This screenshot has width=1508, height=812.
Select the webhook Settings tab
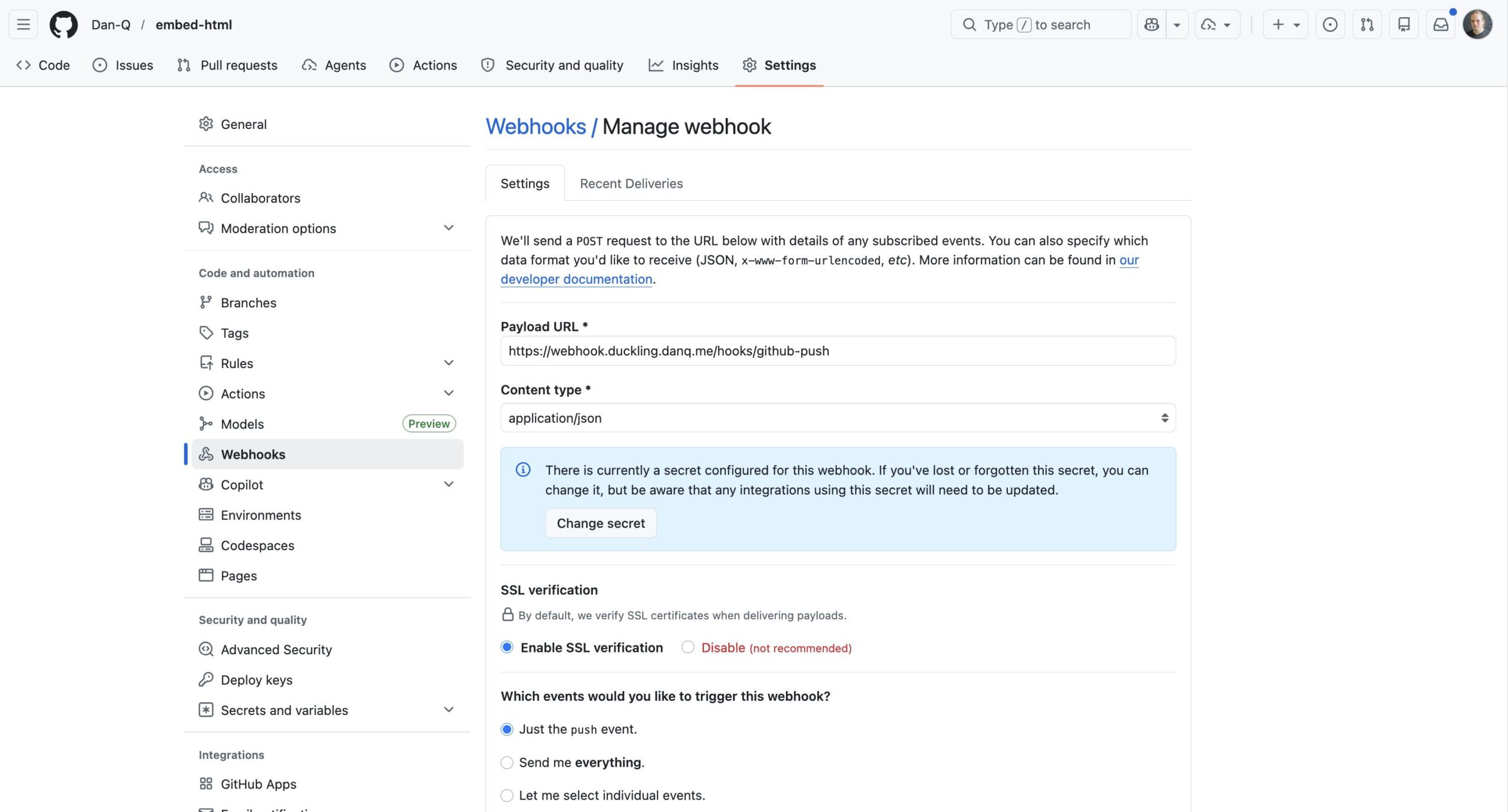pyautogui.click(x=525, y=183)
